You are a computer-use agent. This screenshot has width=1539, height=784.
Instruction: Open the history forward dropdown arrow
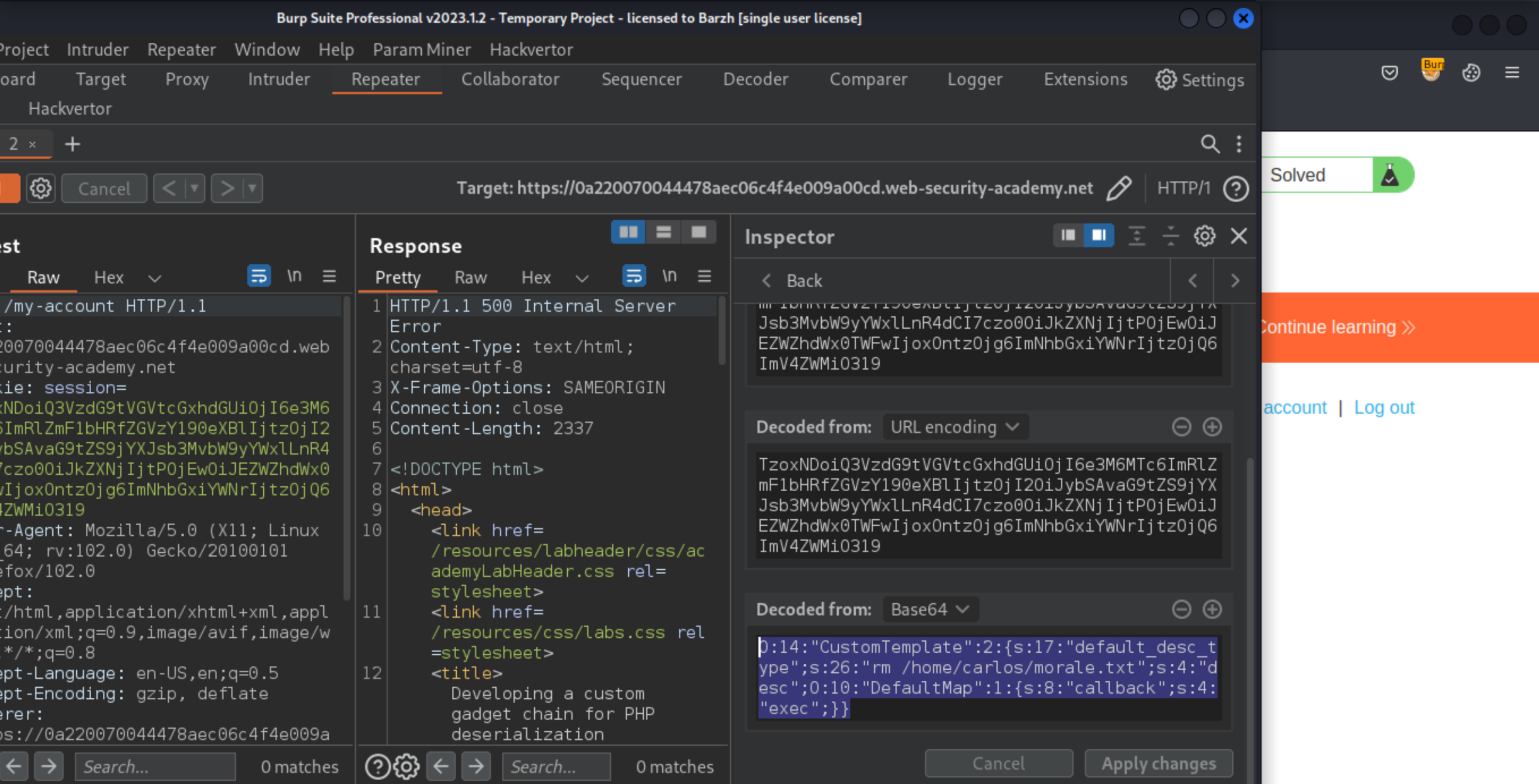(252, 188)
